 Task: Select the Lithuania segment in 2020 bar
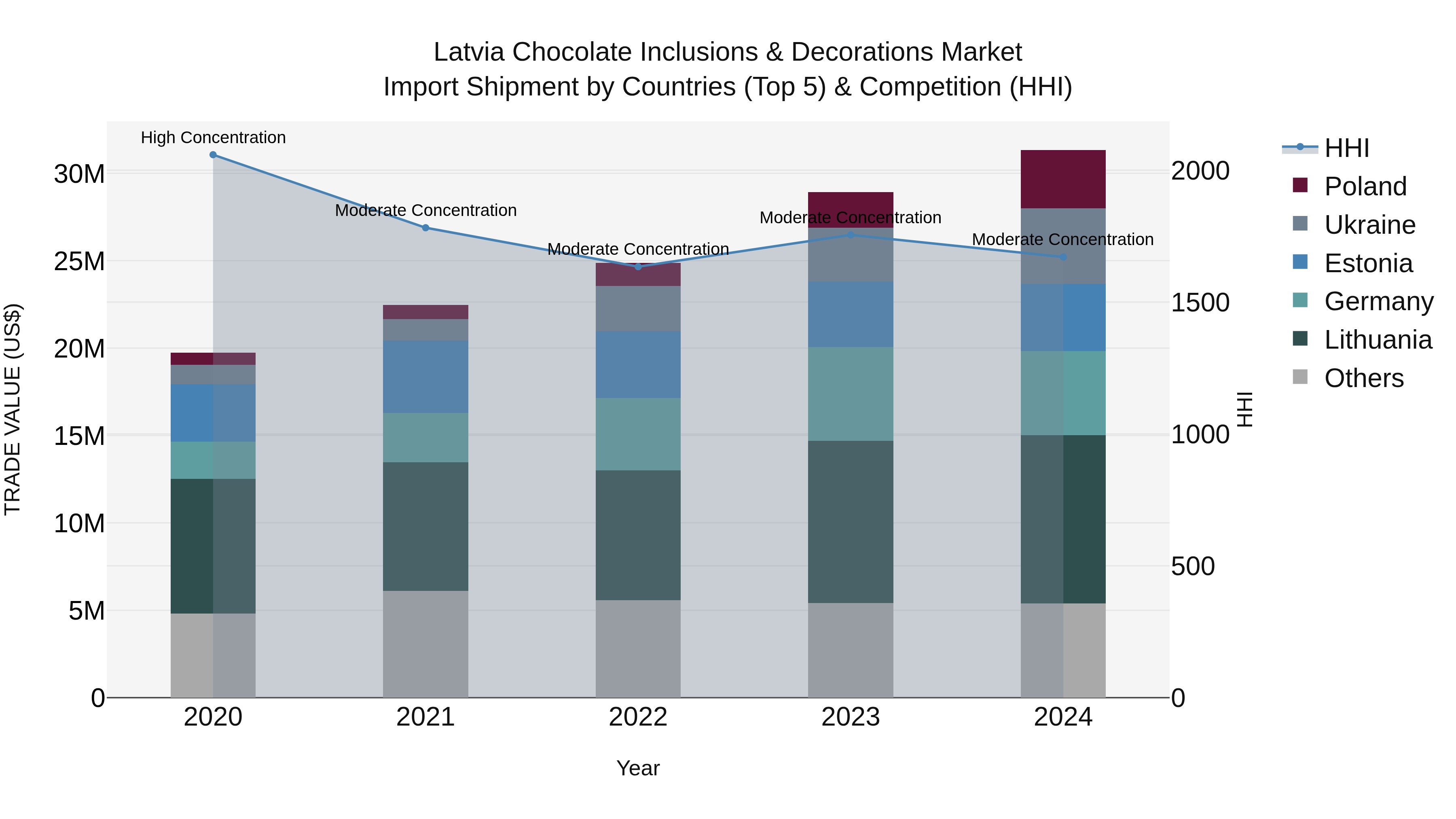click(x=213, y=546)
